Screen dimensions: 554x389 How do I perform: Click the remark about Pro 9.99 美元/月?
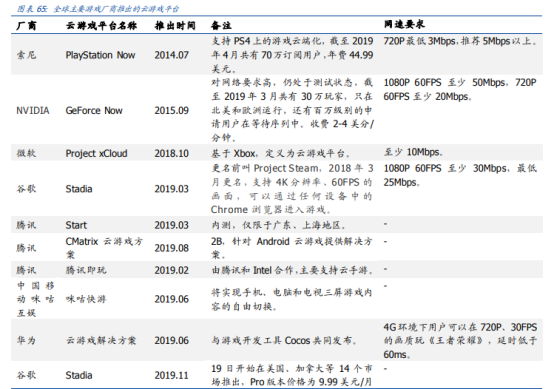[x=292, y=375]
